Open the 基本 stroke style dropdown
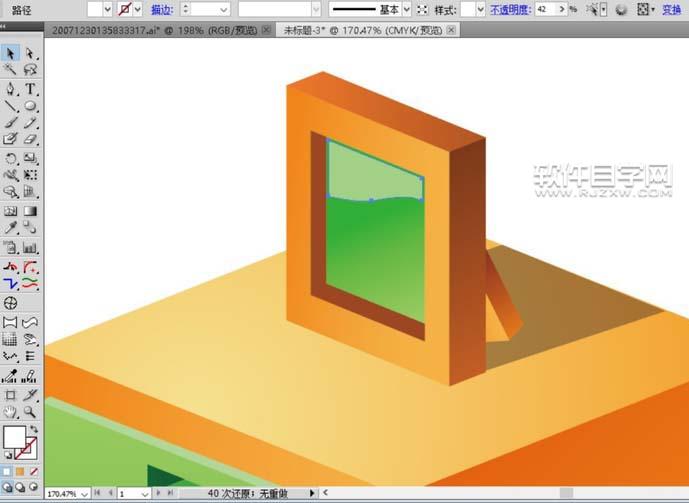Image resolution: width=689 pixels, height=503 pixels. [x=406, y=9]
